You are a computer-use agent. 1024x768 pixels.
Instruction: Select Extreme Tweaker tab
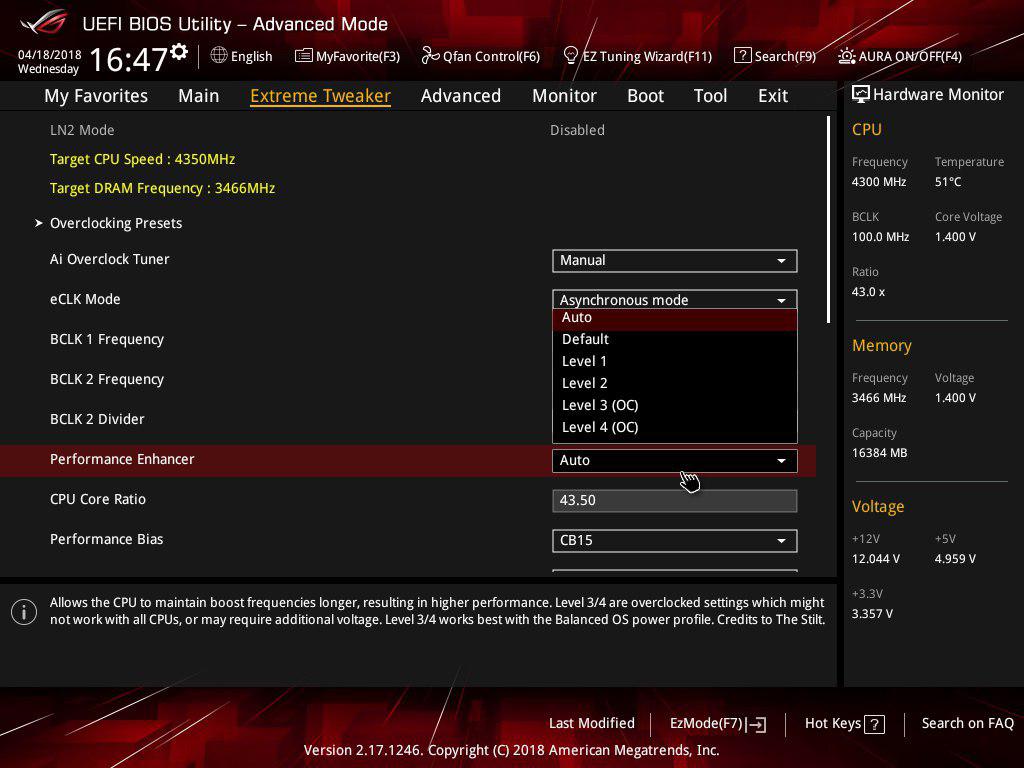(320, 96)
